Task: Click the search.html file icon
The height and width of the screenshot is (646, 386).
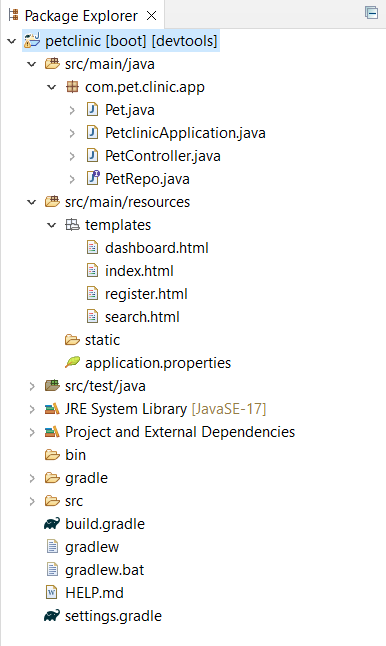Action: 92,317
